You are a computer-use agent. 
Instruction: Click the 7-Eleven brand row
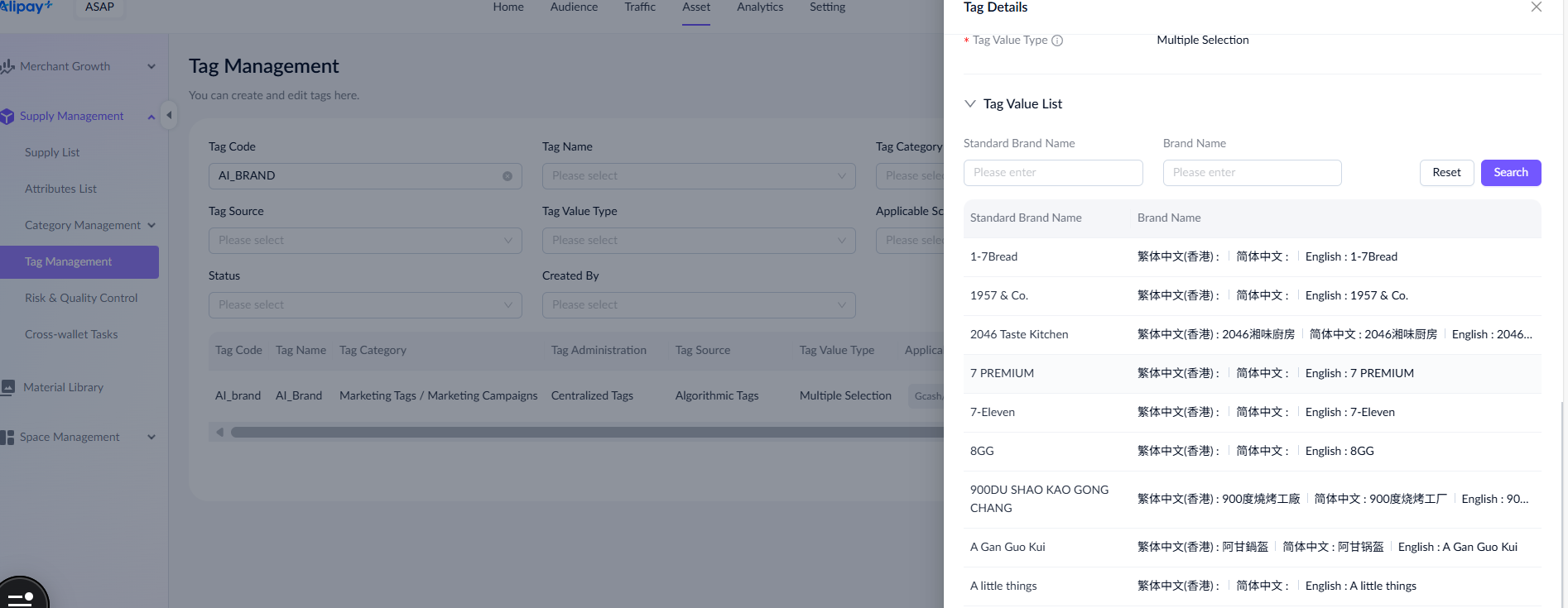[1253, 413]
